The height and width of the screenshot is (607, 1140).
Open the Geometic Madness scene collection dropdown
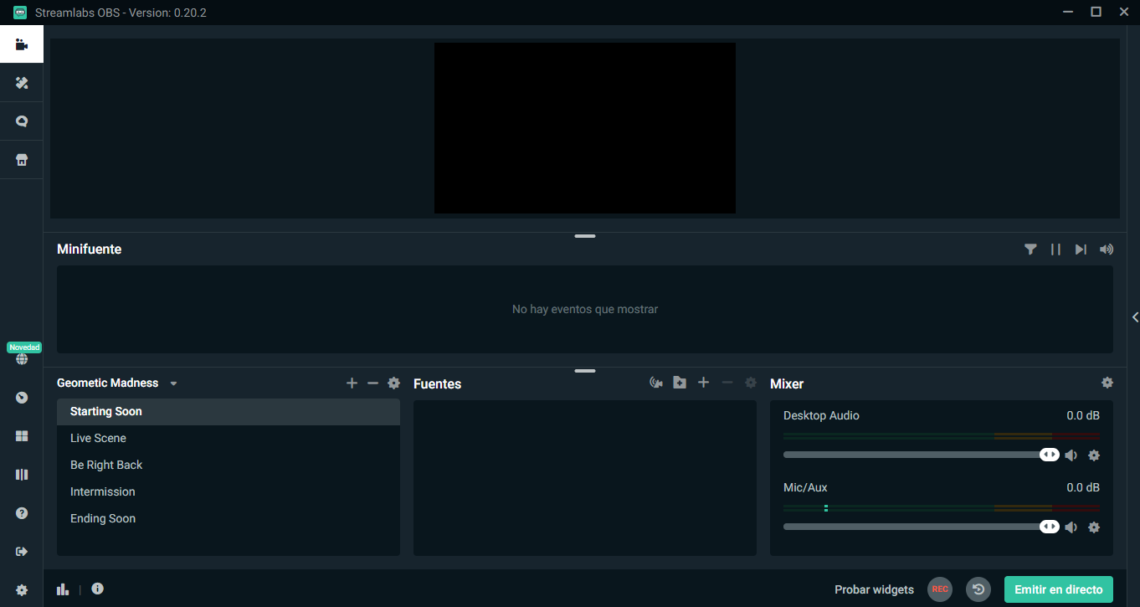pos(173,383)
